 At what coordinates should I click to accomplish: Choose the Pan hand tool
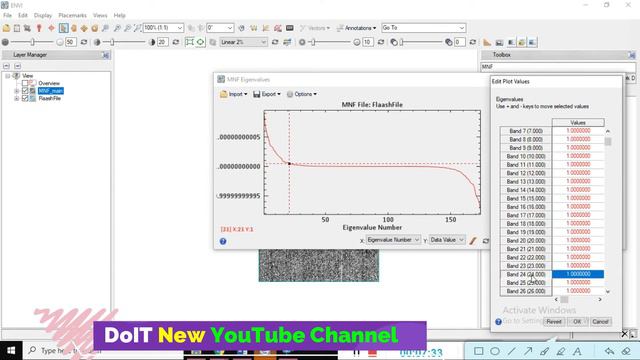74,28
